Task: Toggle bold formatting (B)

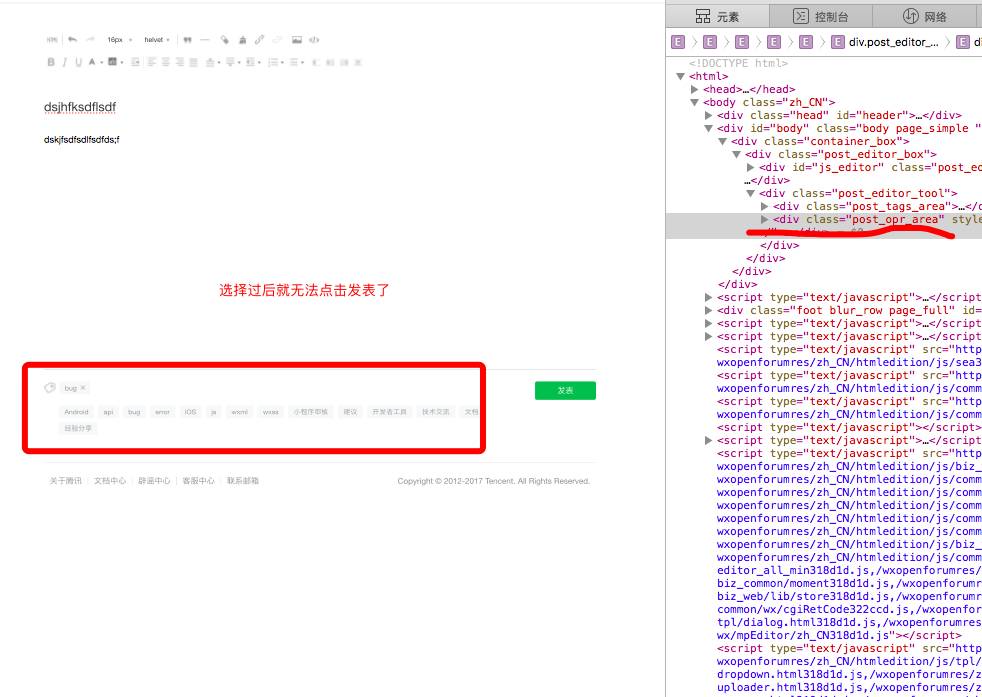Action: click(51, 62)
